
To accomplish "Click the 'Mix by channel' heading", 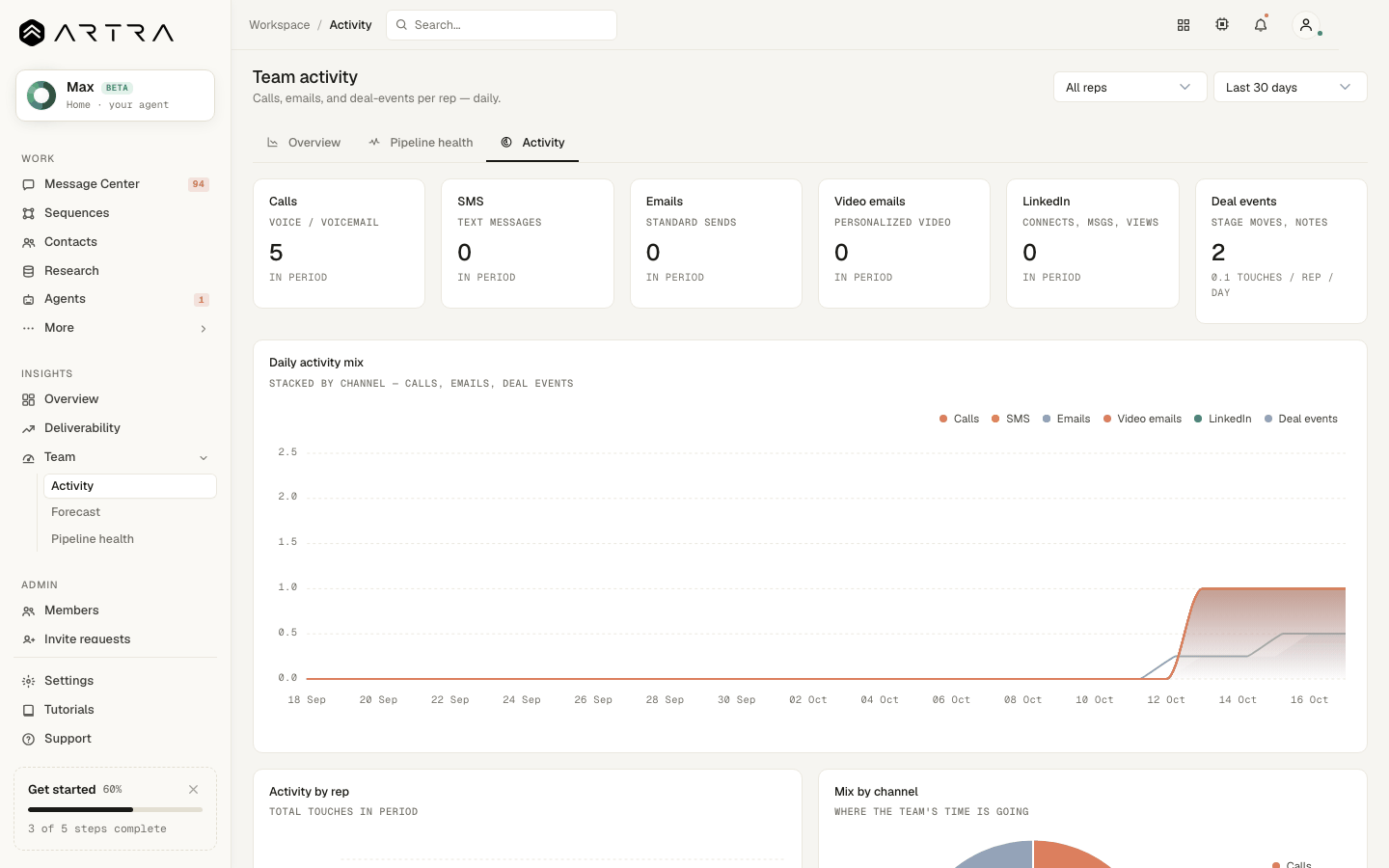I will pyautogui.click(x=876, y=792).
